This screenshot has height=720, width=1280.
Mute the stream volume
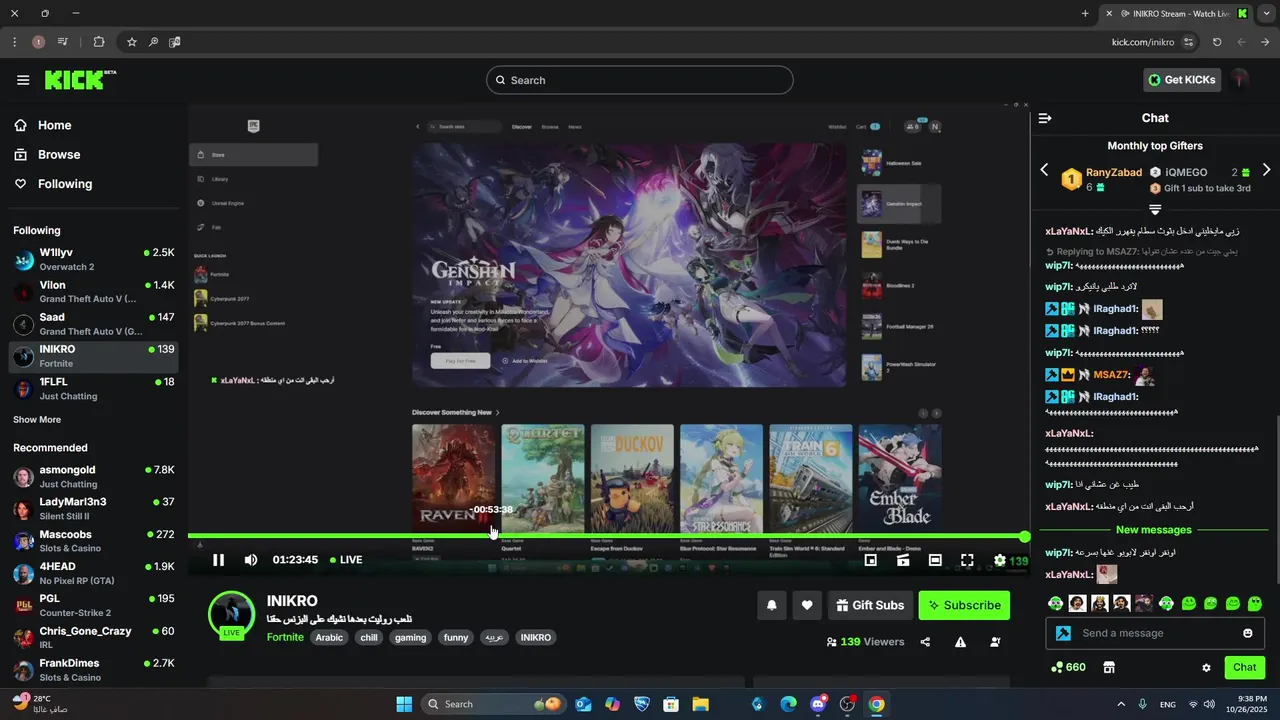click(251, 560)
